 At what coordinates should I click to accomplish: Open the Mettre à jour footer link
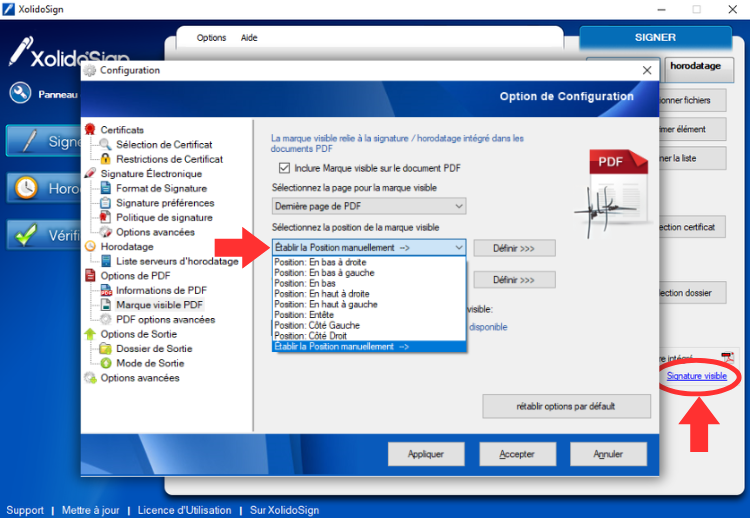point(91,510)
